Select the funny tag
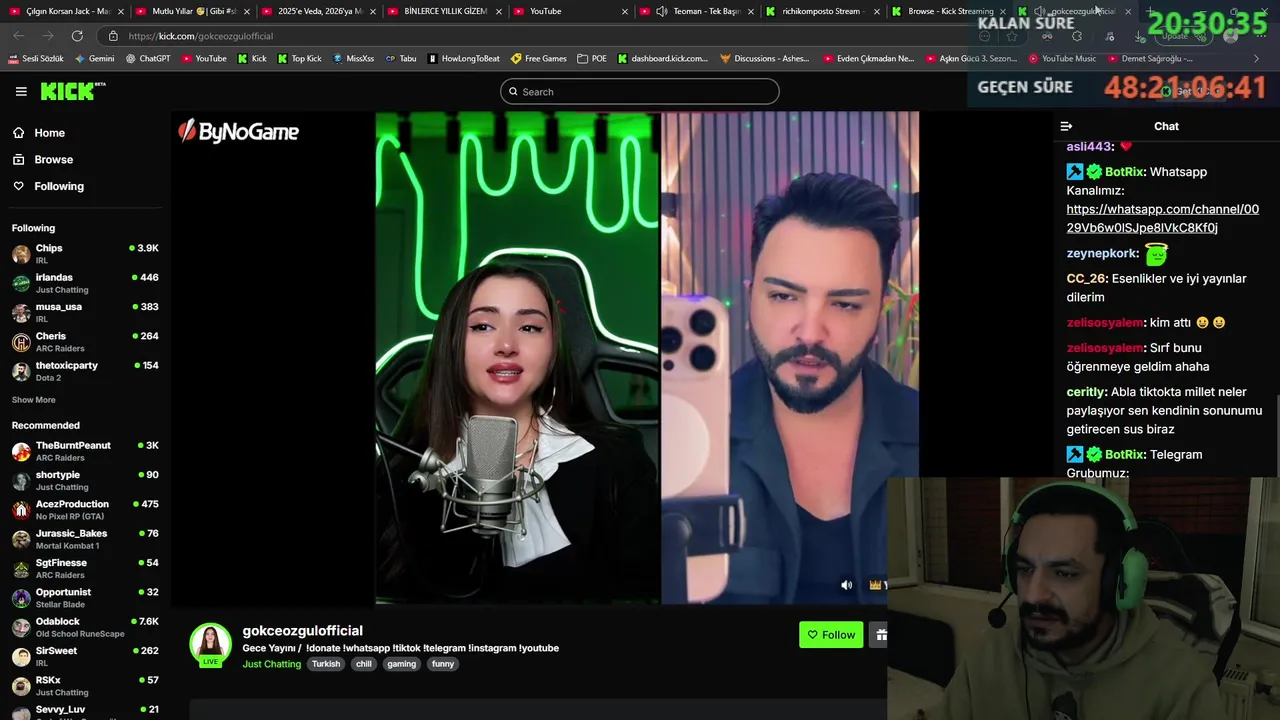This screenshot has width=1280, height=720. click(443, 664)
